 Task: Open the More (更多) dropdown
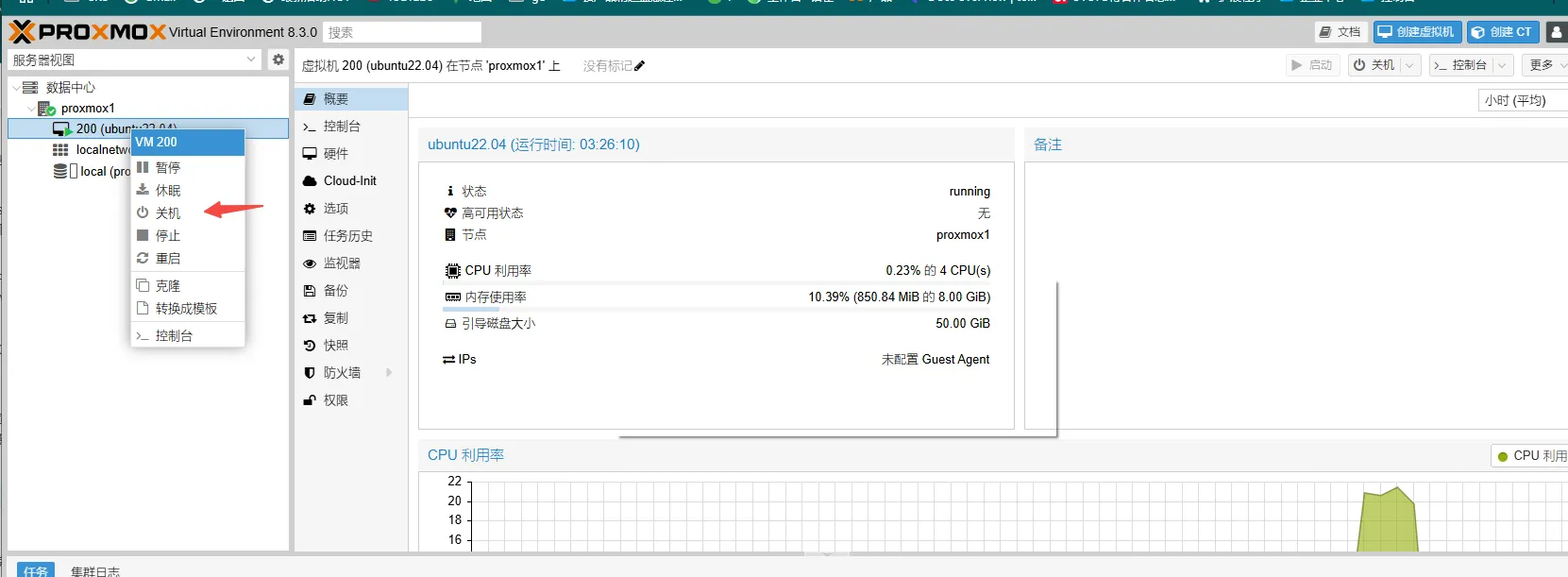[x=1546, y=65]
